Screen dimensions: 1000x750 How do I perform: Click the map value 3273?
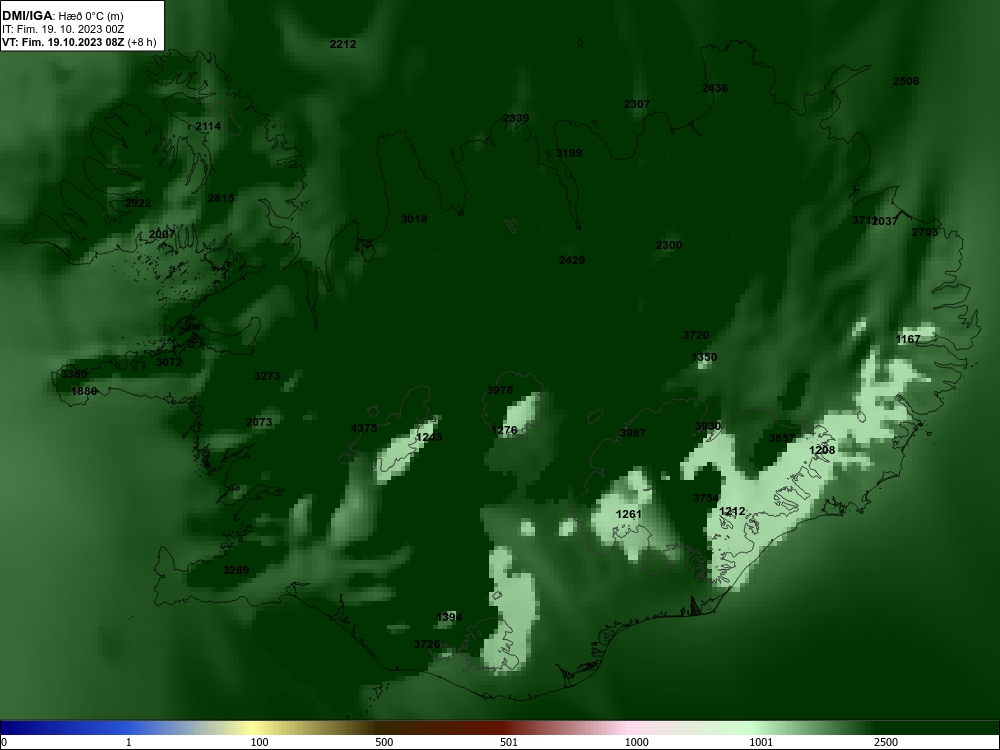(267, 376)
